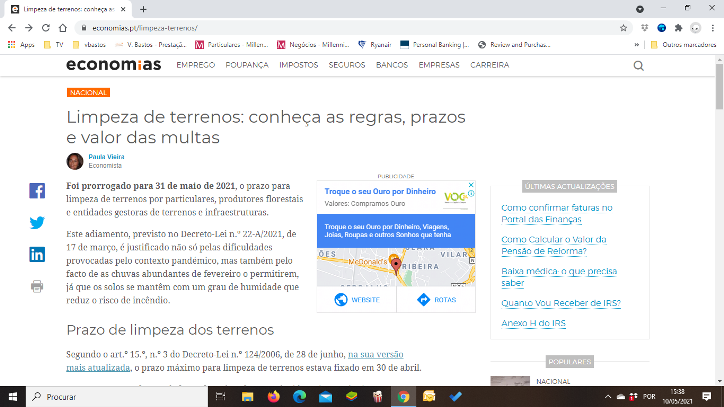The image size is (724, 407).
Task: Open the ad's ROTAS directions button
Action: [436, 299]
